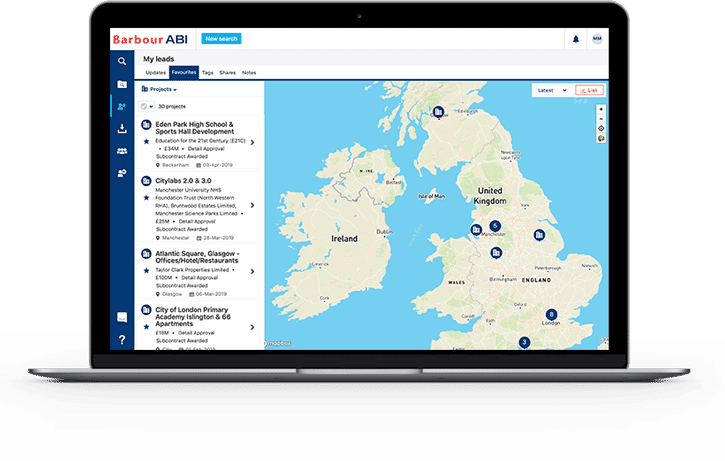This screenshot has height=461, width=725.
Task: Switch to List view button
Action: coord(589,90)
